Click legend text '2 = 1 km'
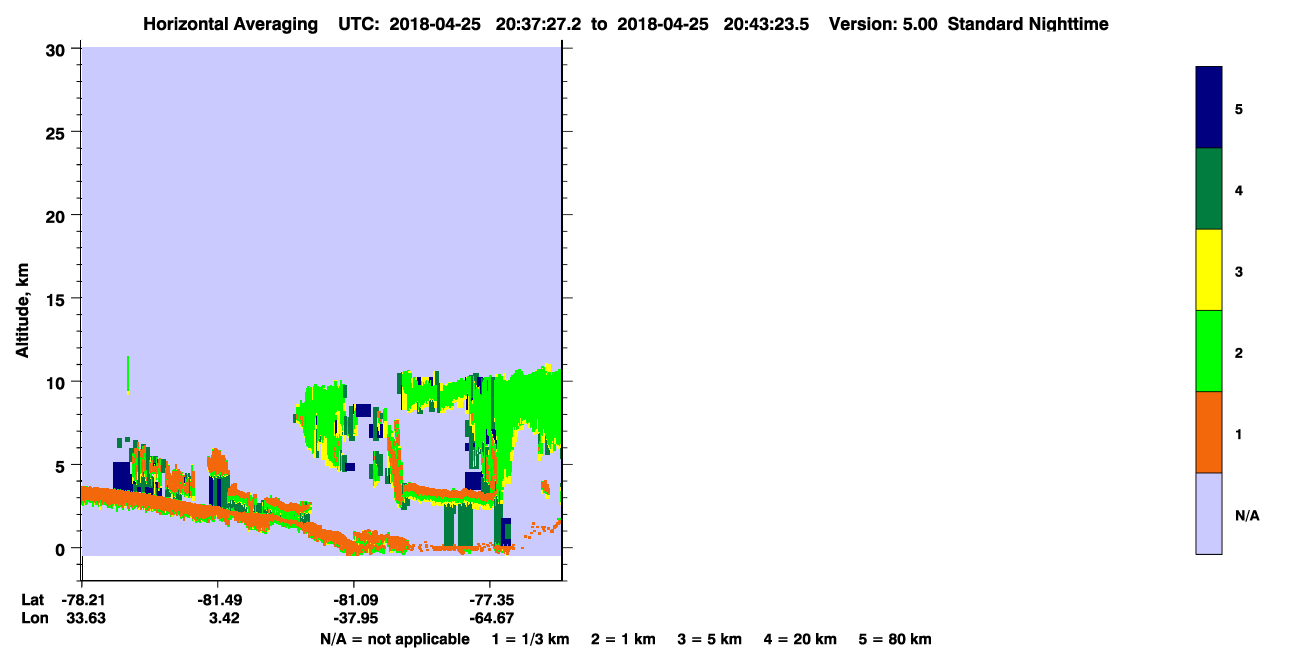 623,639
